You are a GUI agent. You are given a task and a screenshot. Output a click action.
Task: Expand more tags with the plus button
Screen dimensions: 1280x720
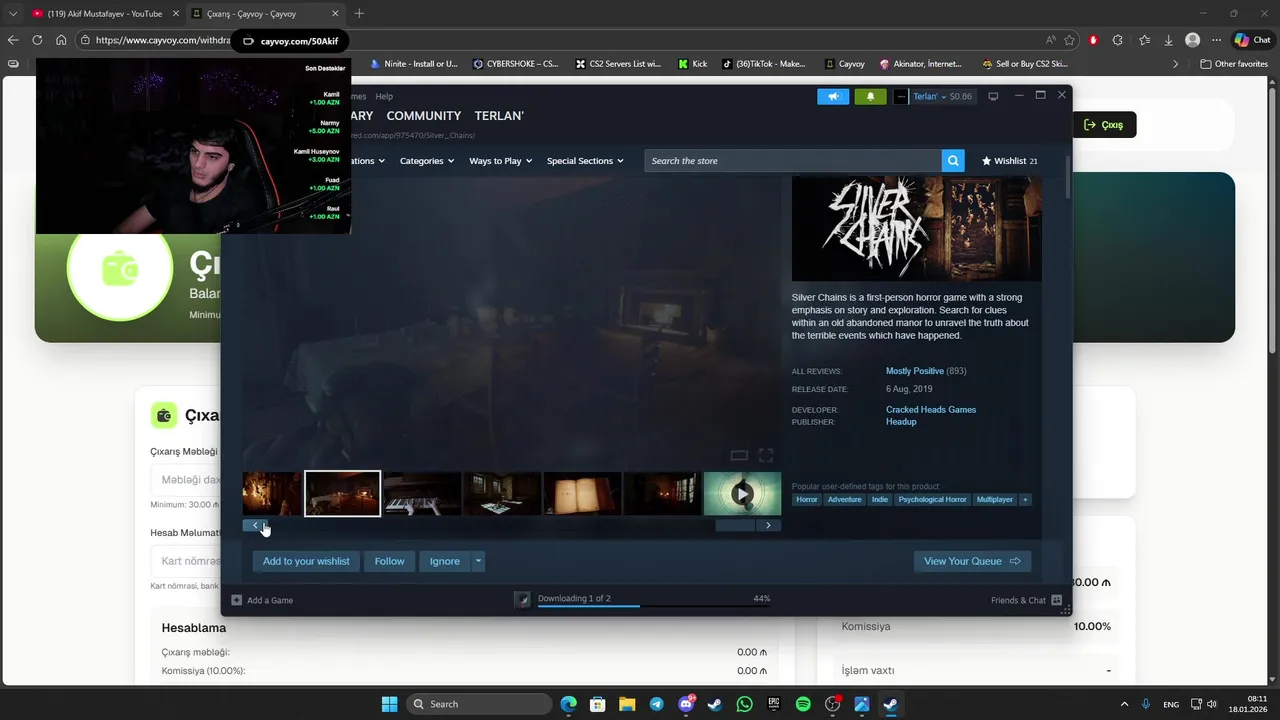[1025, 499]
